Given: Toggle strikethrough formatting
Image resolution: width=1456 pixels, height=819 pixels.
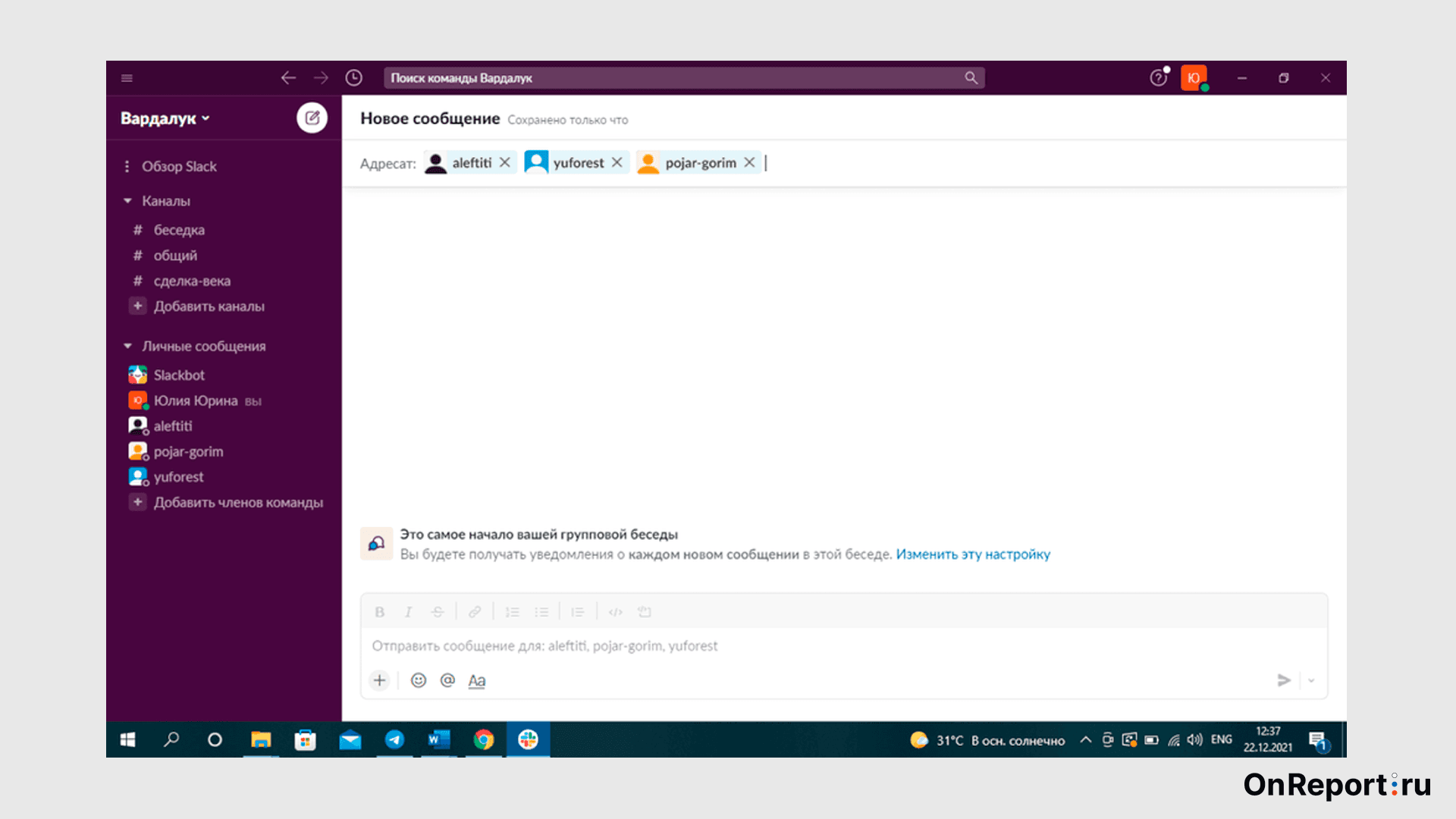Looking at the screenshot, I should (438, 612).
